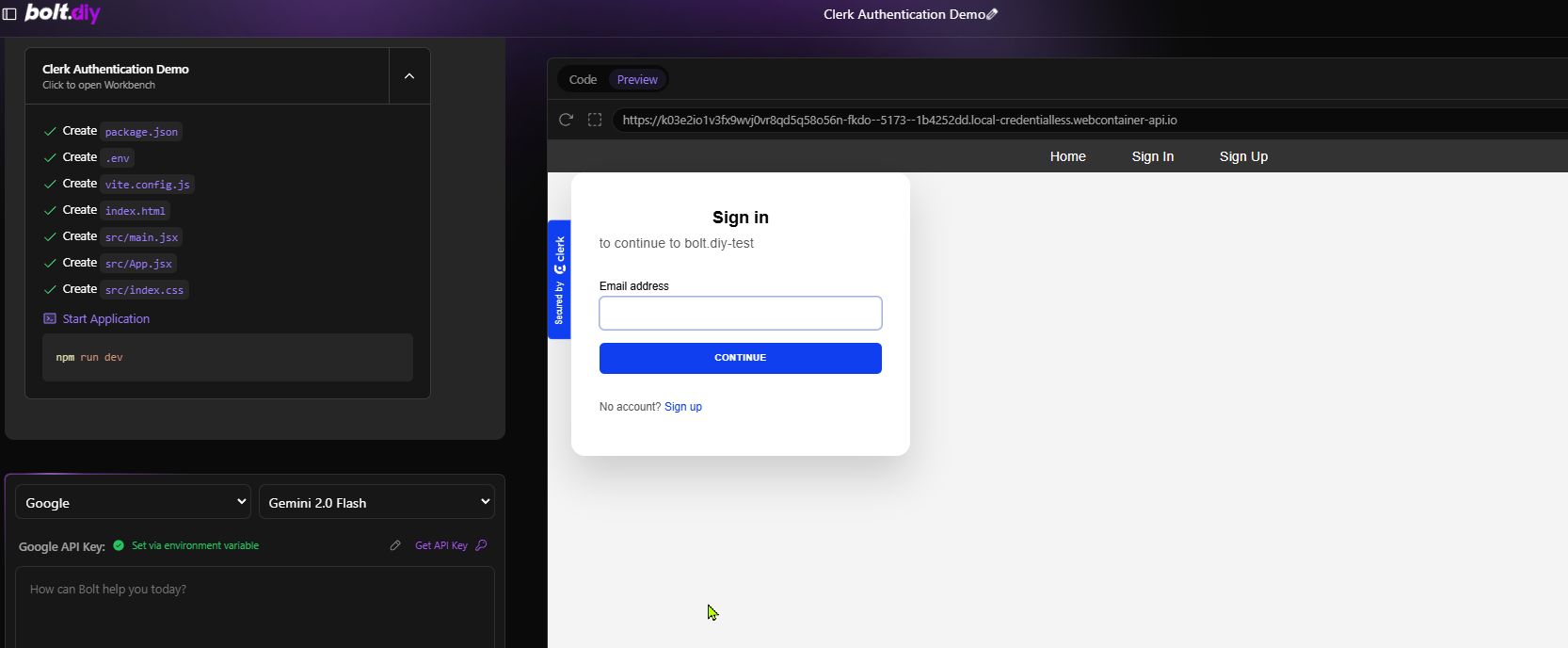Click the pencil icon beside the project title

pyautogui.click(x=992, y=14)
